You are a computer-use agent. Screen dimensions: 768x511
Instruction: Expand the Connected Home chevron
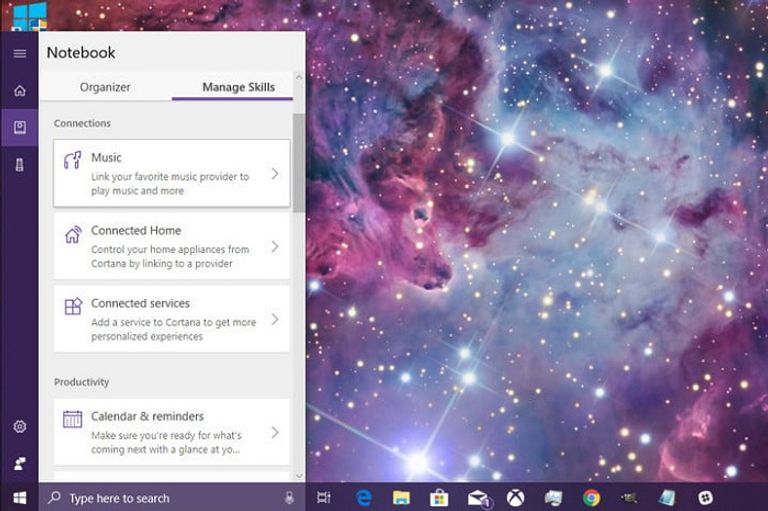[275, 246]
